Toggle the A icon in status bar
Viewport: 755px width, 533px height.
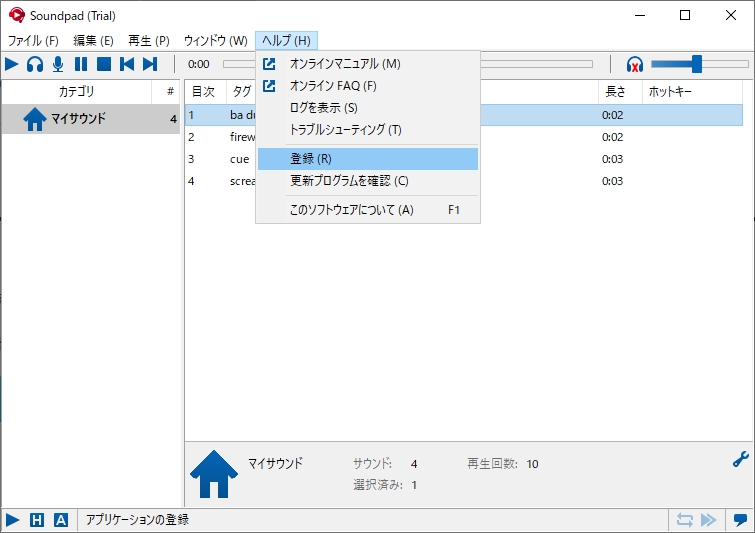tap(61, 520)
